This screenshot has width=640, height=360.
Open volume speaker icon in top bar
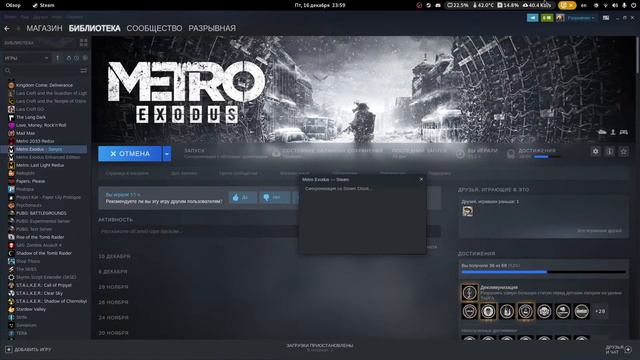pyautogui.click(x=615, y=5)
